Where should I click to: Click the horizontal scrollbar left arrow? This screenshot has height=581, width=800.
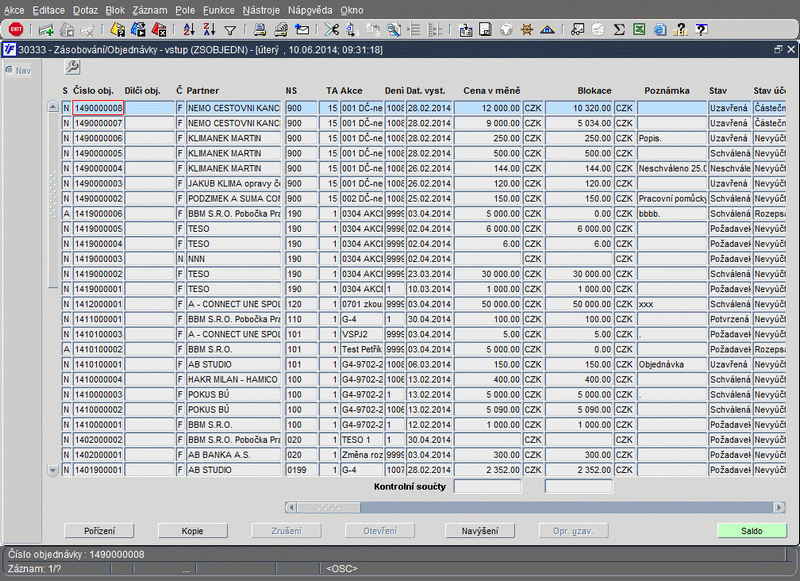pyautogui.click(x=291, y=508)
